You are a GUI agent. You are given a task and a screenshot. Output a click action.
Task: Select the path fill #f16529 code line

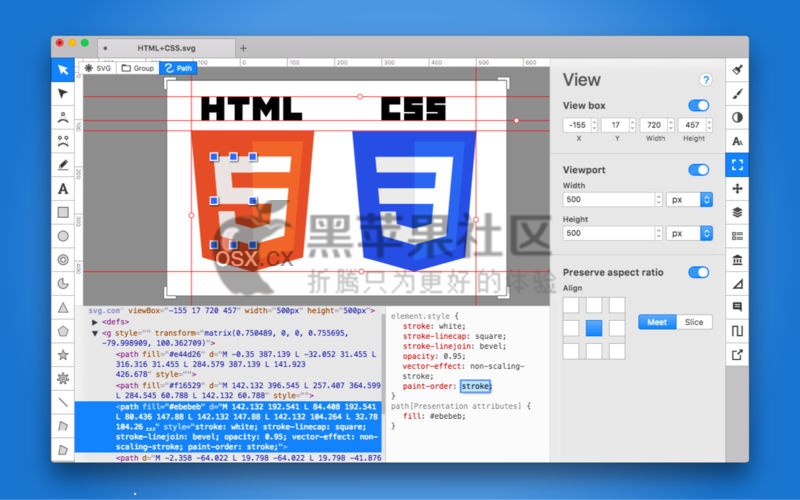coord(248,390)
